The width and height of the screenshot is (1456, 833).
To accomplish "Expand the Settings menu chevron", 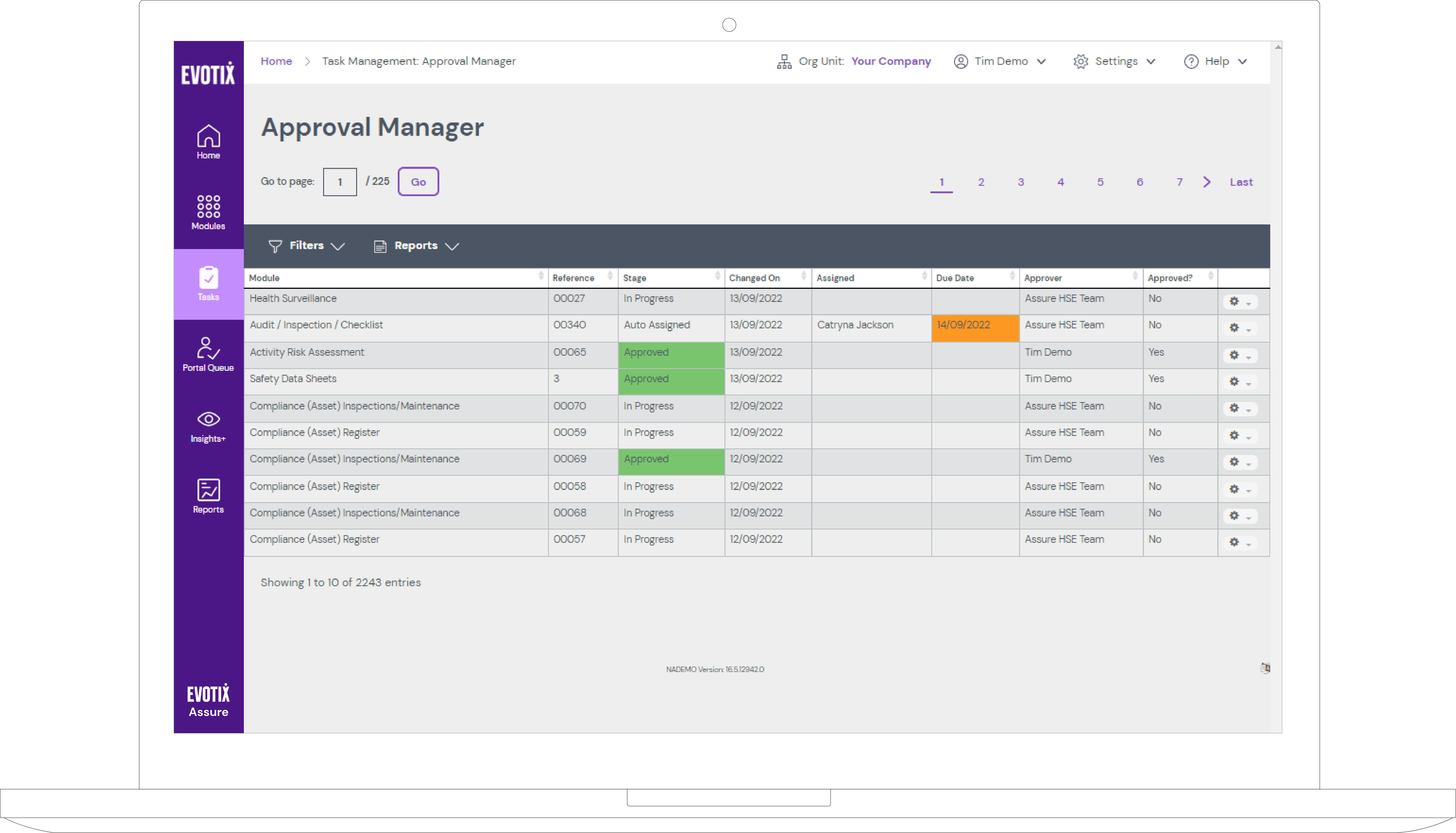I will pos(1151,61).
